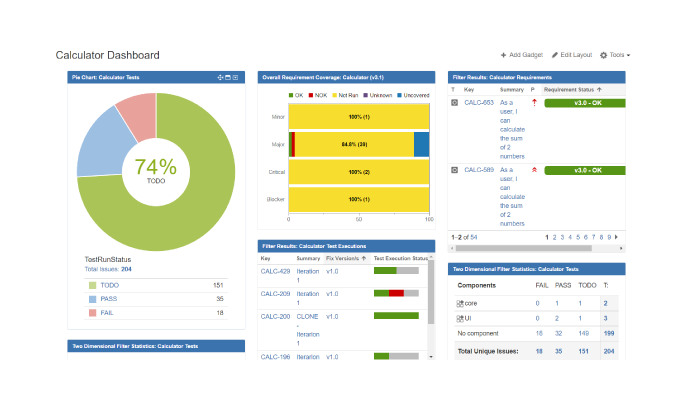
Task: Click the issue type icon beside CALC-663
Action: pyautogui.click(x=455, y=102)
